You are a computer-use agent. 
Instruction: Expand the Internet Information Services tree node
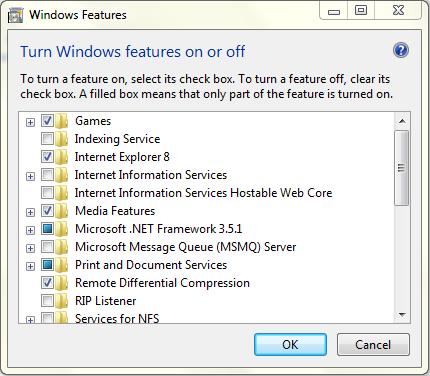pyautogui.click(x=30, y=176)
